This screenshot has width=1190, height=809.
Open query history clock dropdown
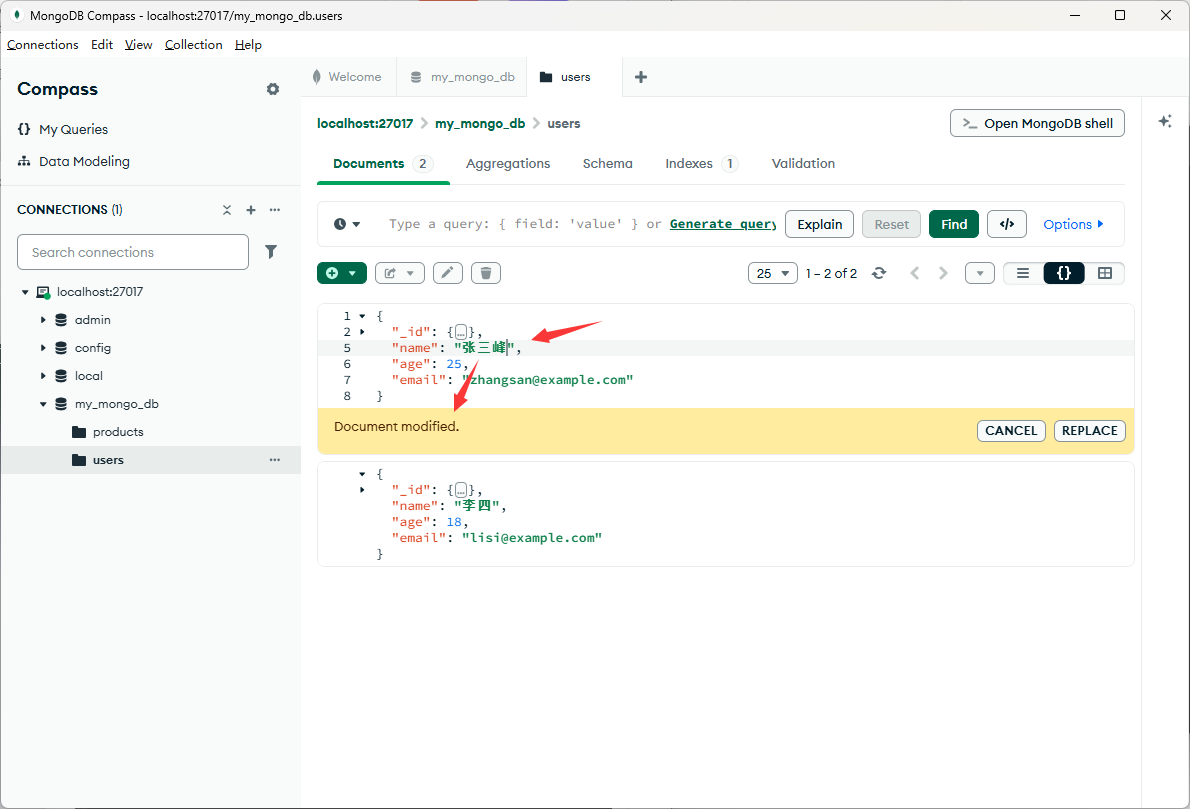[x=347, y=224]
